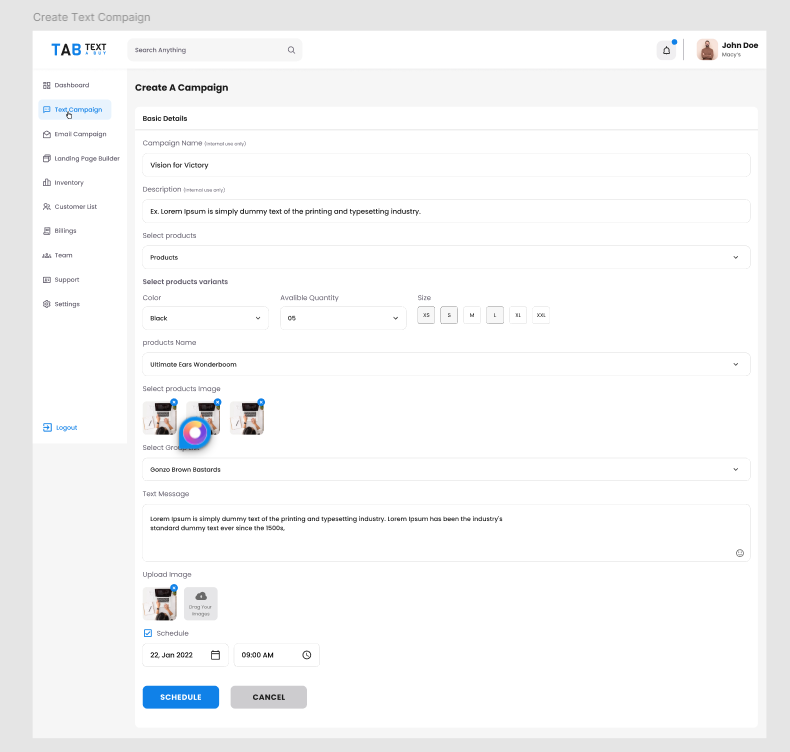
Task: Expand the Gonzo Brown Bastards group dropdown
Action: tap(446, 469)
